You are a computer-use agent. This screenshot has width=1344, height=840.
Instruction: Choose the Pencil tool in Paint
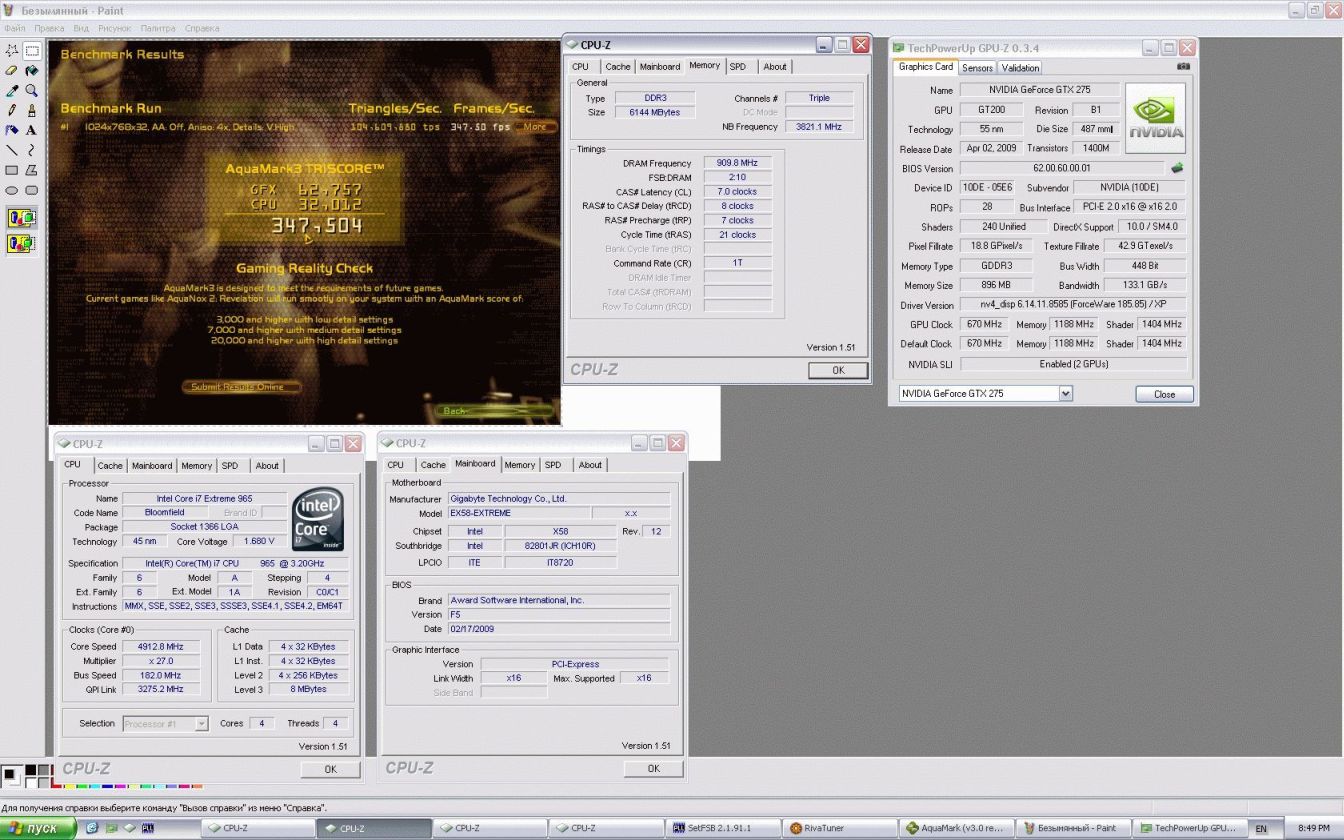(x=12, y=110)
